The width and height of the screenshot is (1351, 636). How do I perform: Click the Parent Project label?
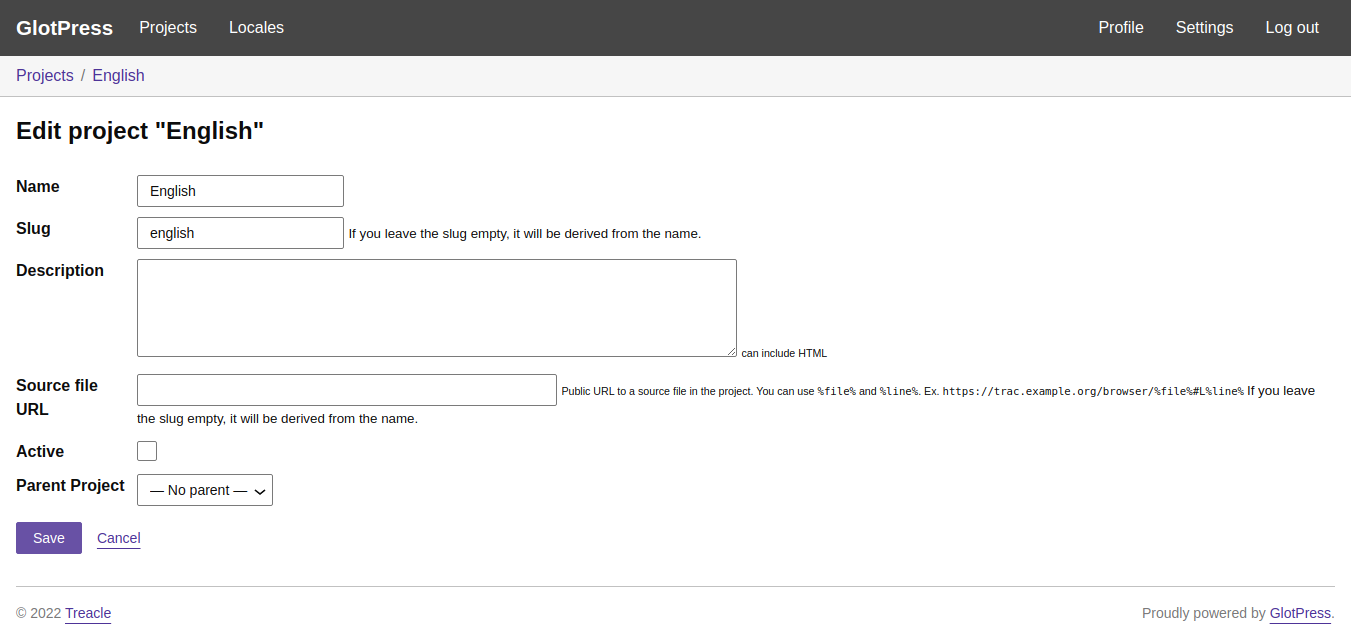click(x=70, y=485)
